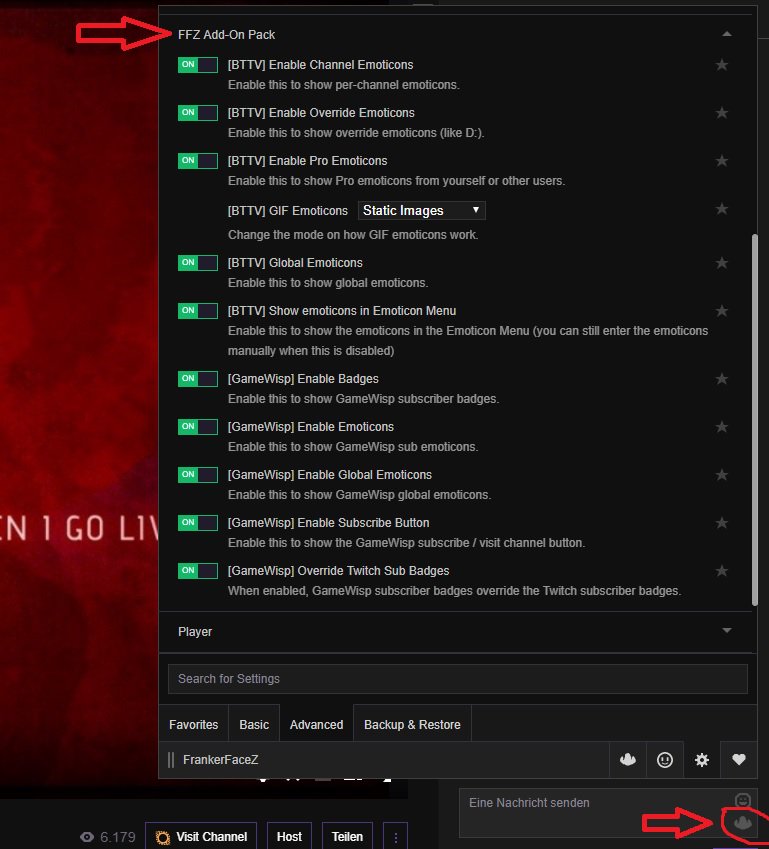The image size is (769, 849).
Task: Click 'Change the mode on how GIF emoticons work.'
Action: (353, 235)
